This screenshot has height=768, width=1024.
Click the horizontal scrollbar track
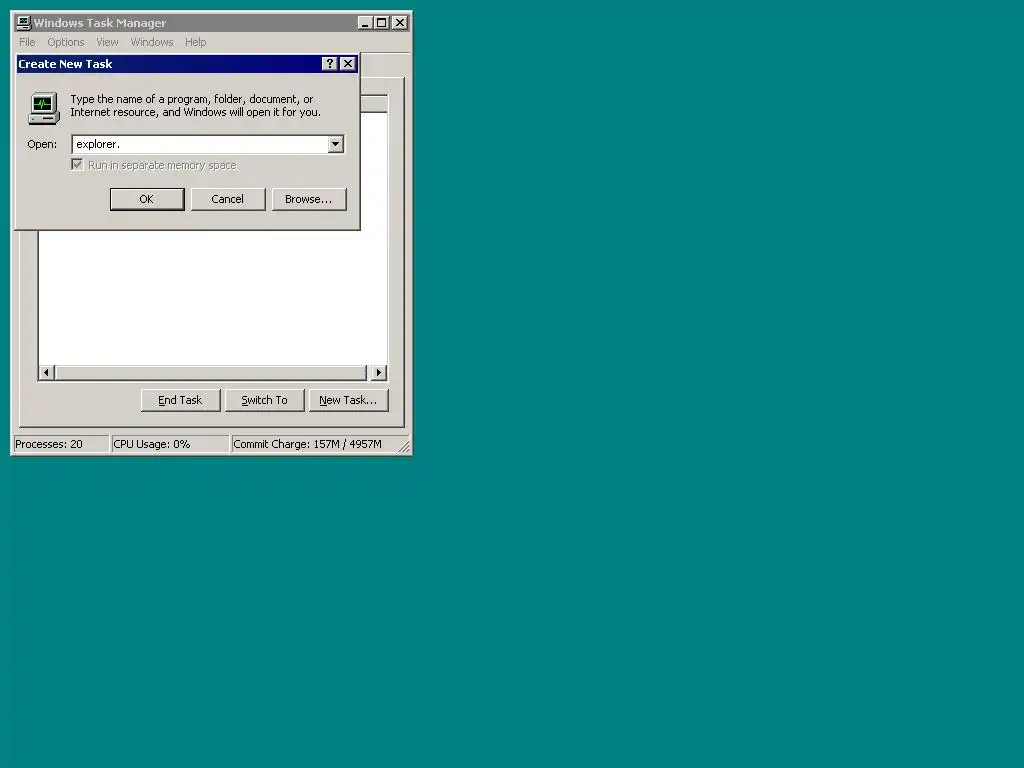[x=212, y=372]
